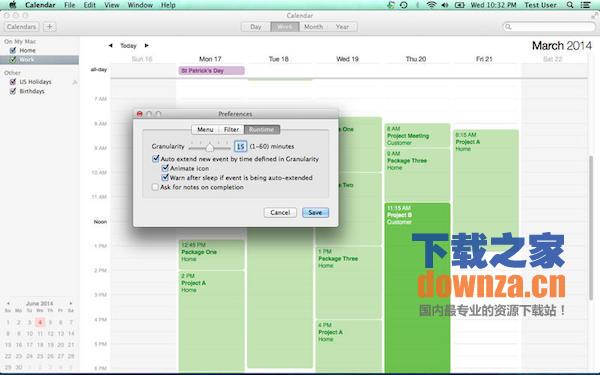Open Notification Center list icon

point(585,5)
